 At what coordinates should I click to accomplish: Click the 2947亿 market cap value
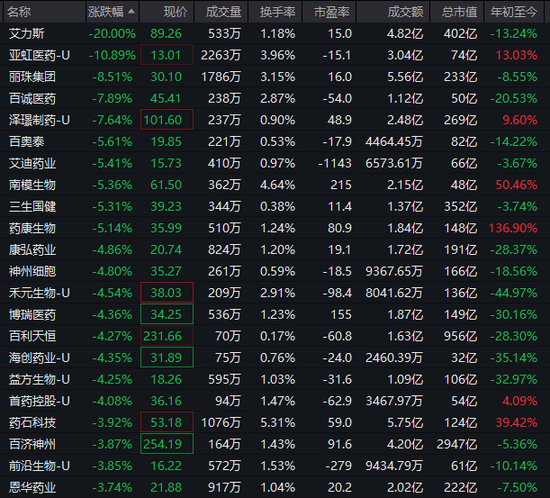pos(457,444)
